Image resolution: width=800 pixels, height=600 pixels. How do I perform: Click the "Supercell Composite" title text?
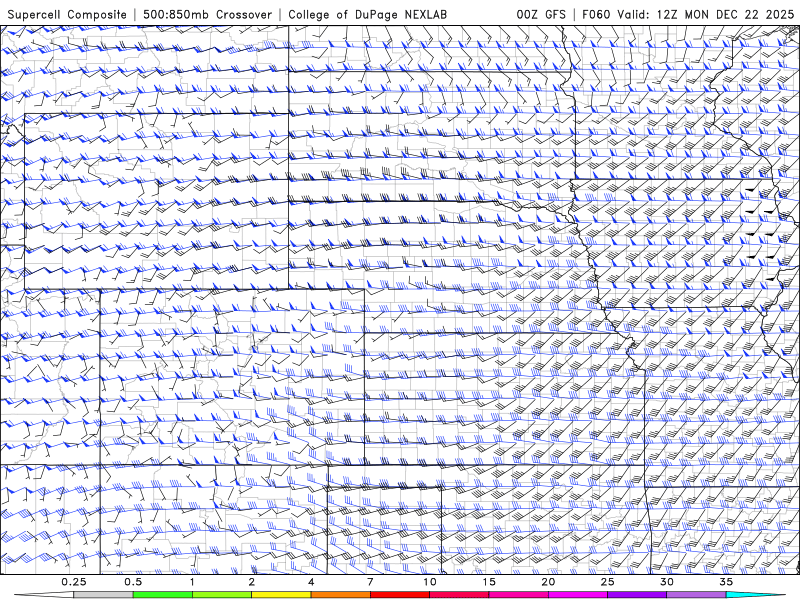click(x=67, y=14)
